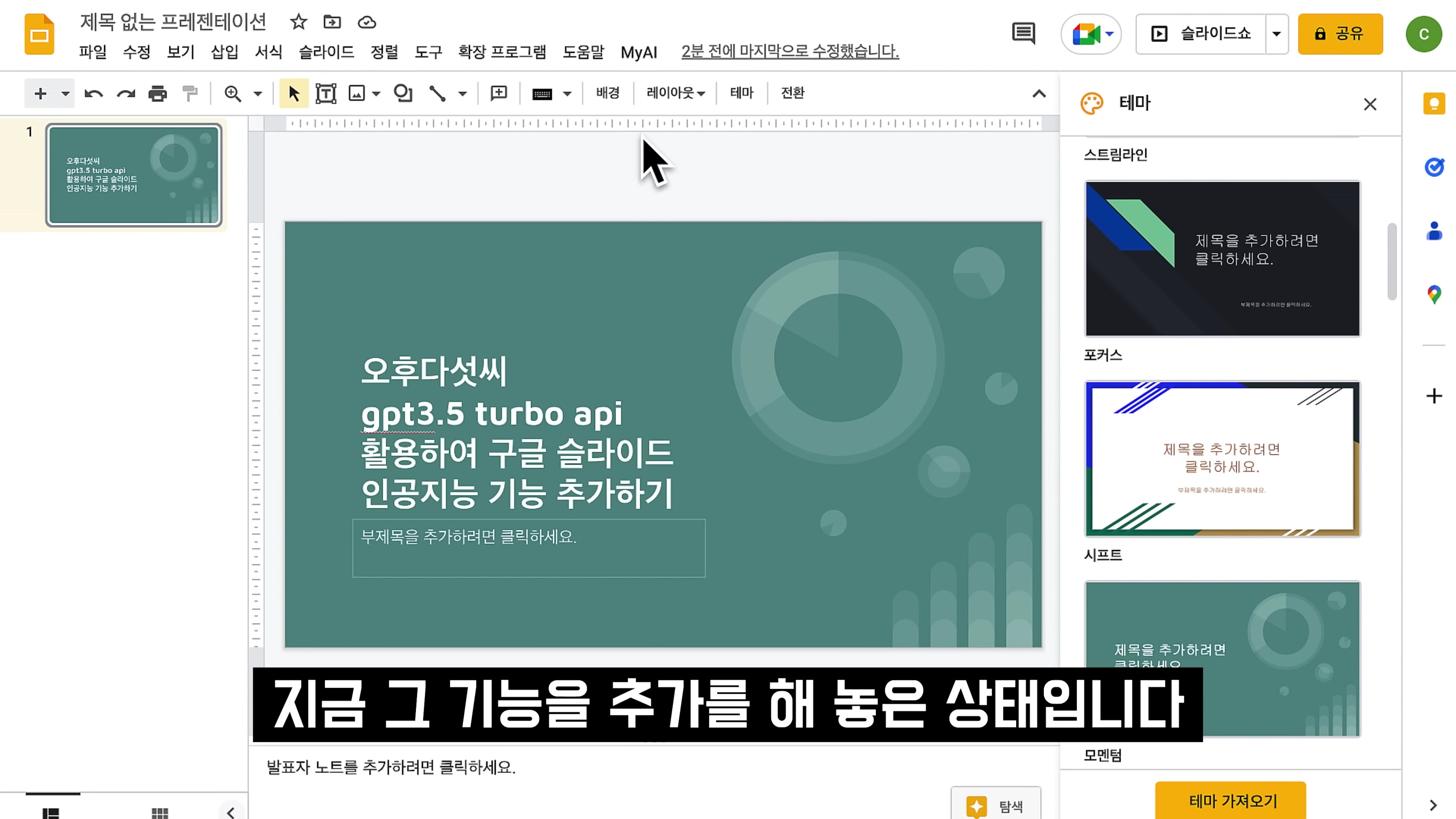Expand insert image dropdown arrow
This screenshot has width=1456, height=819.
coord(376,93)
